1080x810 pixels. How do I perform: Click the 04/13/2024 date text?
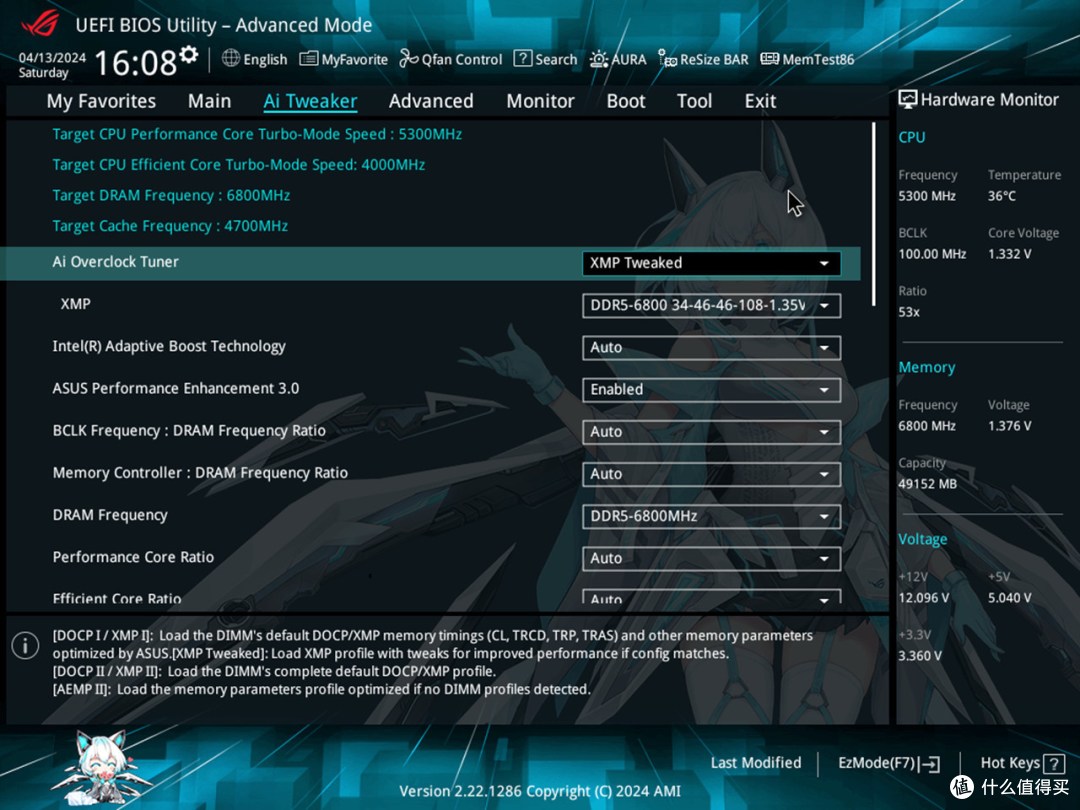point(52,58)
